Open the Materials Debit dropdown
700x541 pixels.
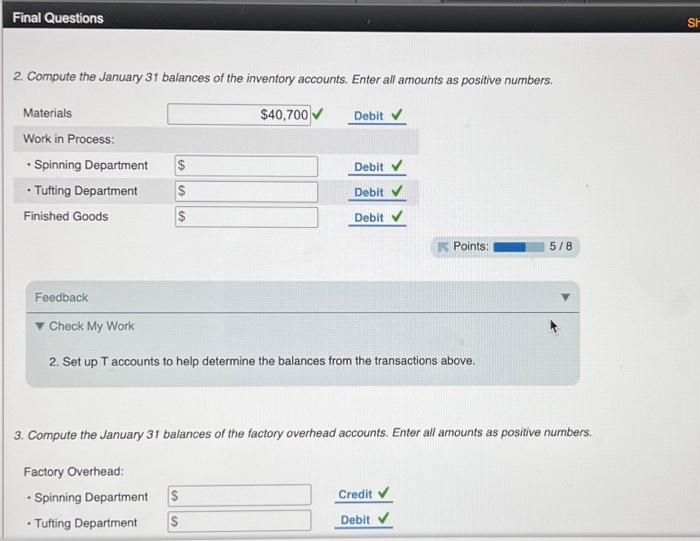click(x=377, y=116)
